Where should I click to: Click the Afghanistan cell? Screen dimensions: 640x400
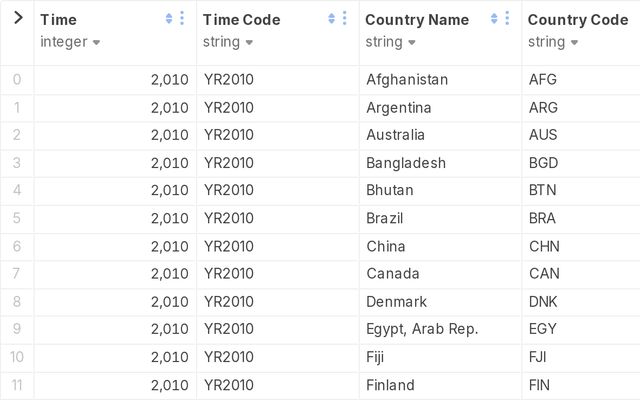pyautogui.click(x=440, y=80)
